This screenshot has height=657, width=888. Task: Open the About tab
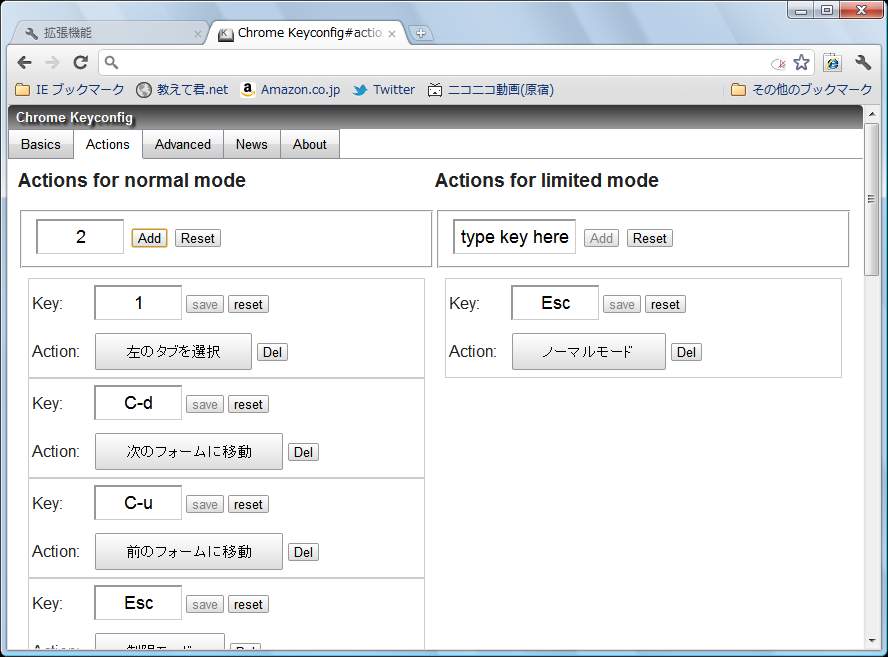pos(310,144)
